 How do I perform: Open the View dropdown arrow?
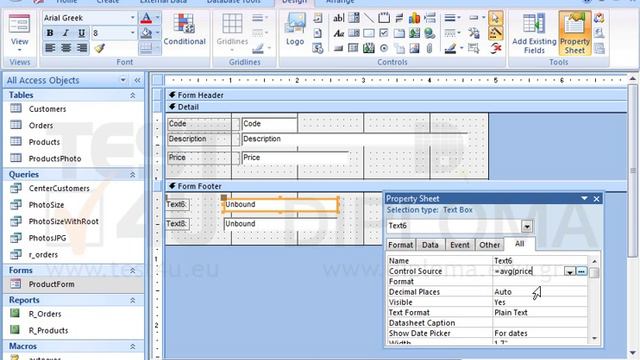click(19, 50)
